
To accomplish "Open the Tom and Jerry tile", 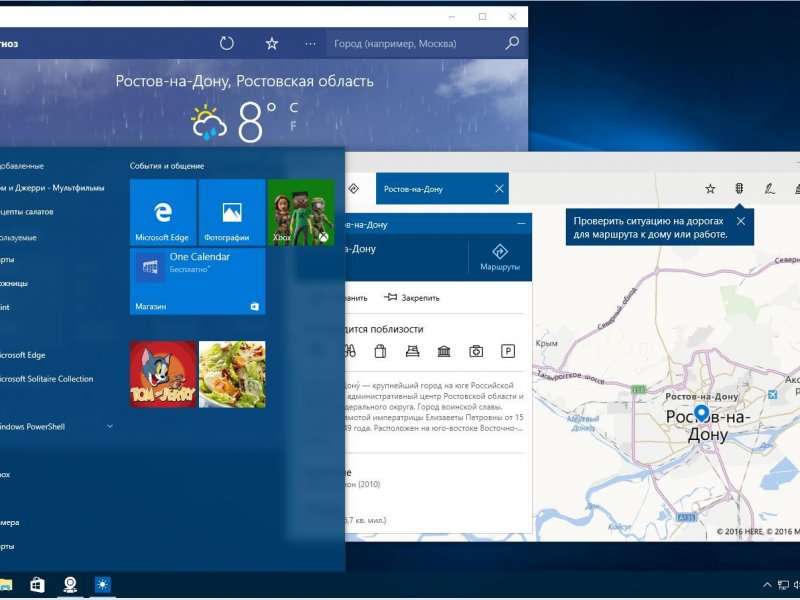I will click(163, 374).
